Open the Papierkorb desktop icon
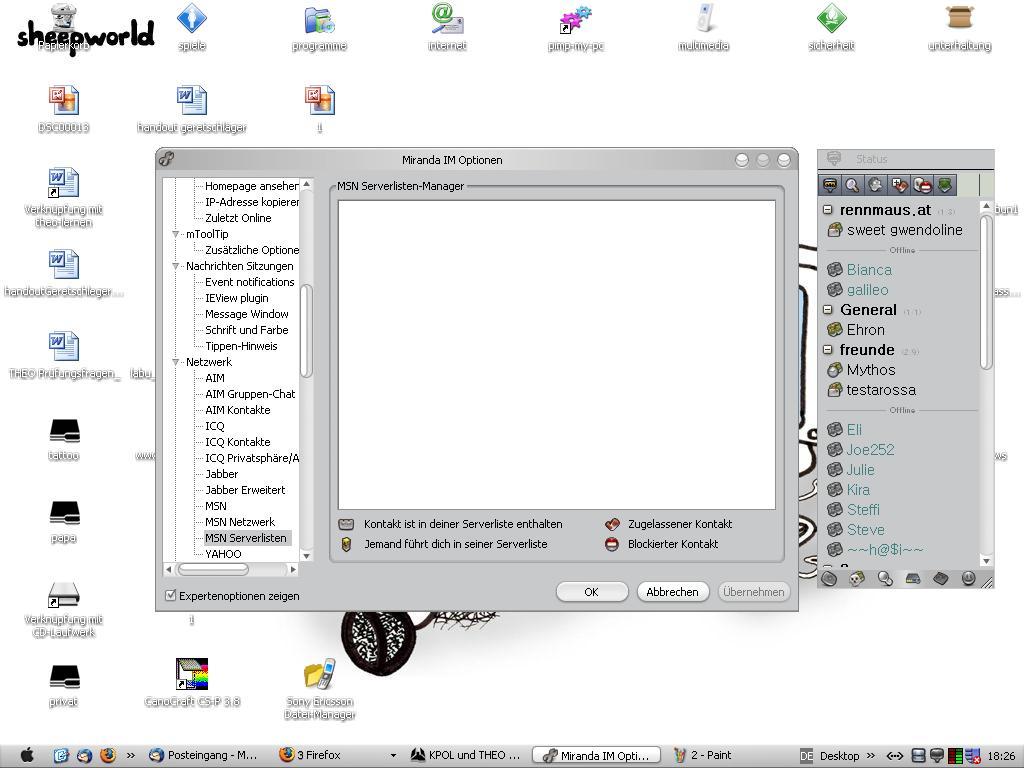1024x768 pixels. [63, 28]
